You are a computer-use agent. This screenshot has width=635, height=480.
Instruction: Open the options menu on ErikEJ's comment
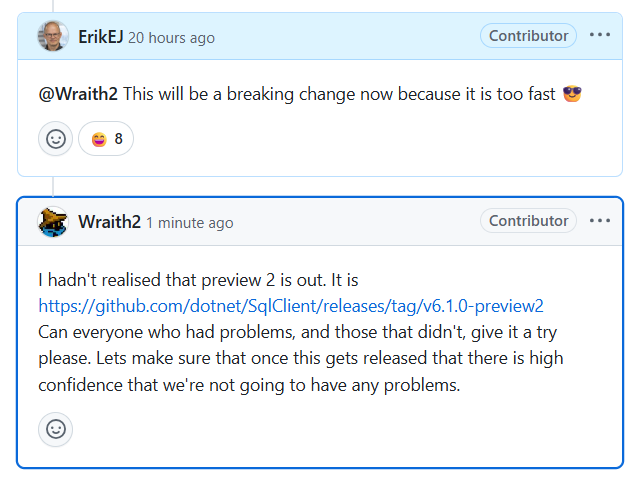point(599,36)
